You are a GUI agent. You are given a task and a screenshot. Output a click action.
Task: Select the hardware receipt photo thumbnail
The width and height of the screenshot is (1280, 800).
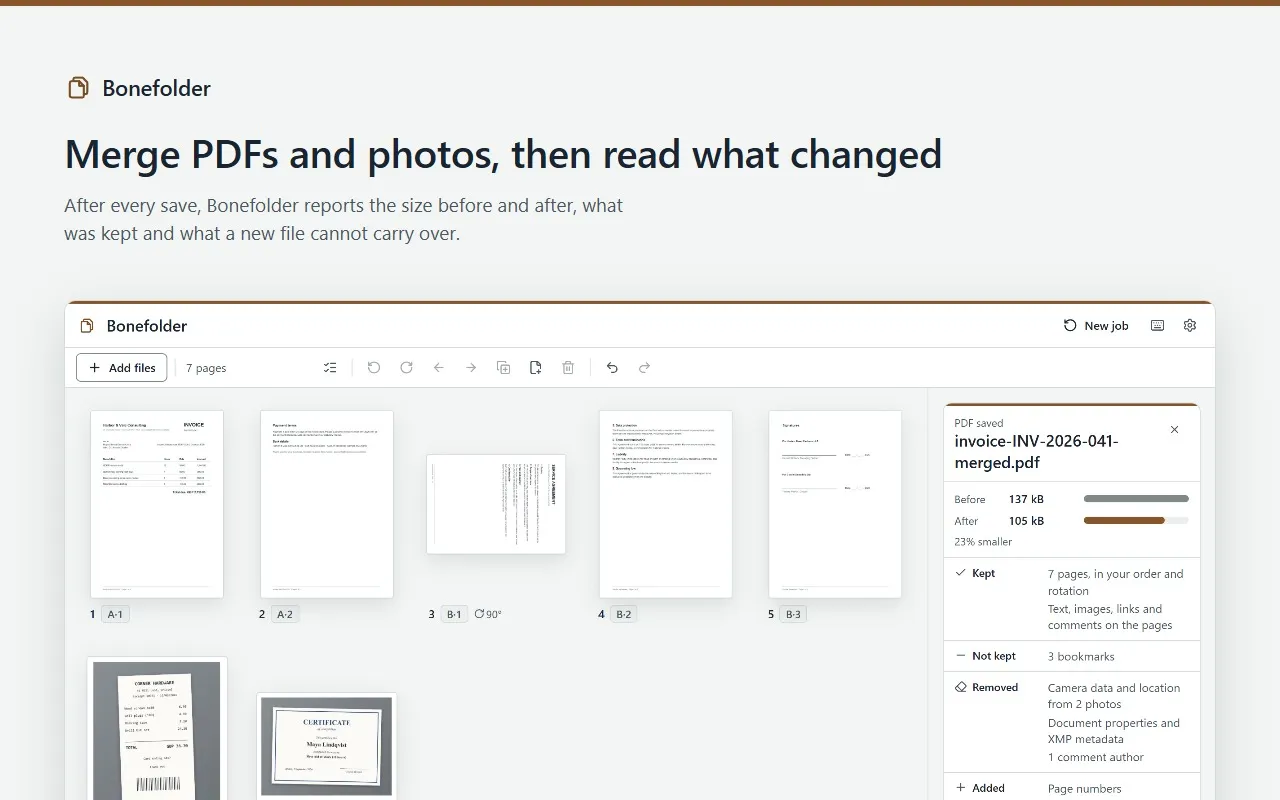(x=157, y=728)
